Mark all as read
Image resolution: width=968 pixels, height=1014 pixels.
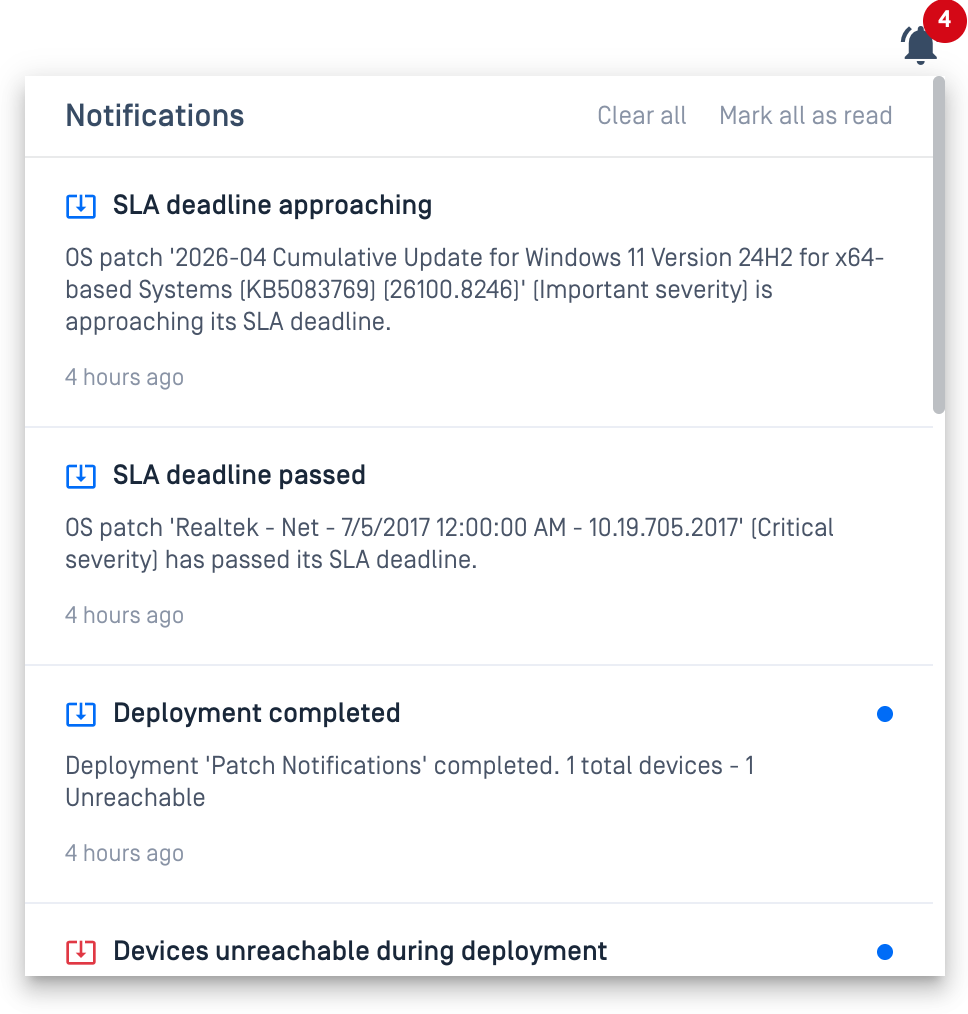[x=806, y=116]
